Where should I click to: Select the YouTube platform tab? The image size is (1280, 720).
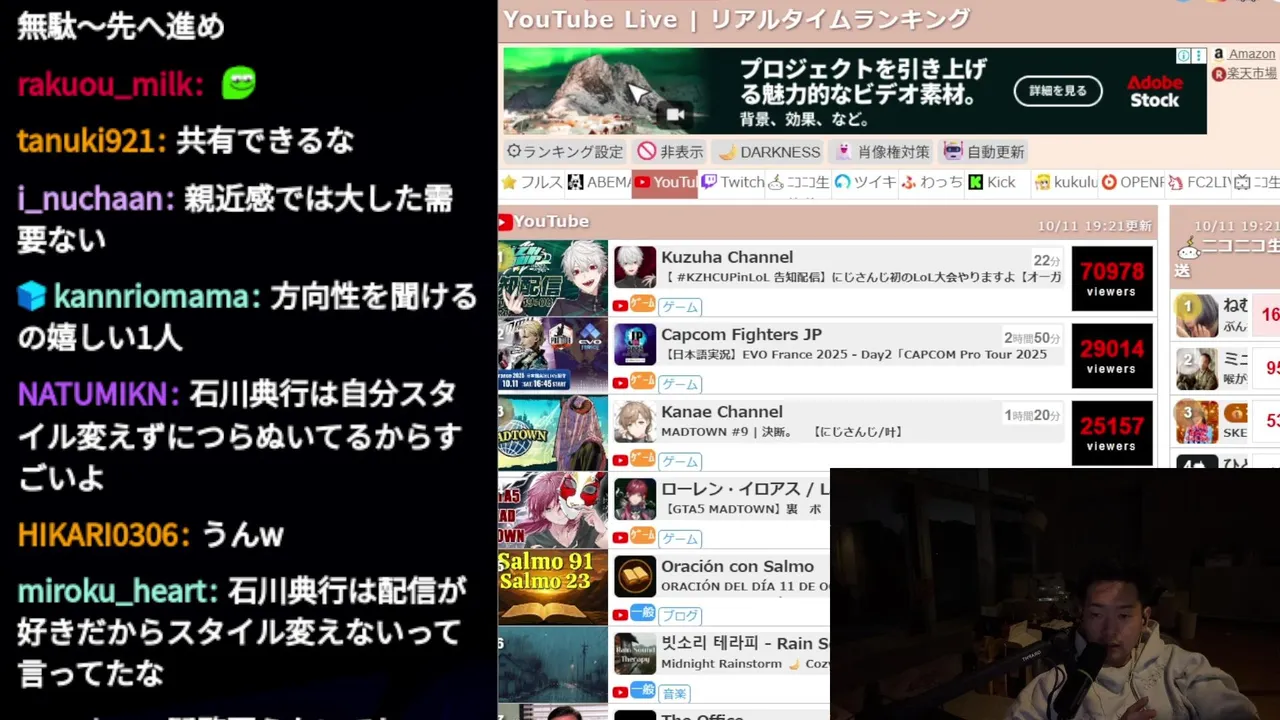(x=664, y=183)
